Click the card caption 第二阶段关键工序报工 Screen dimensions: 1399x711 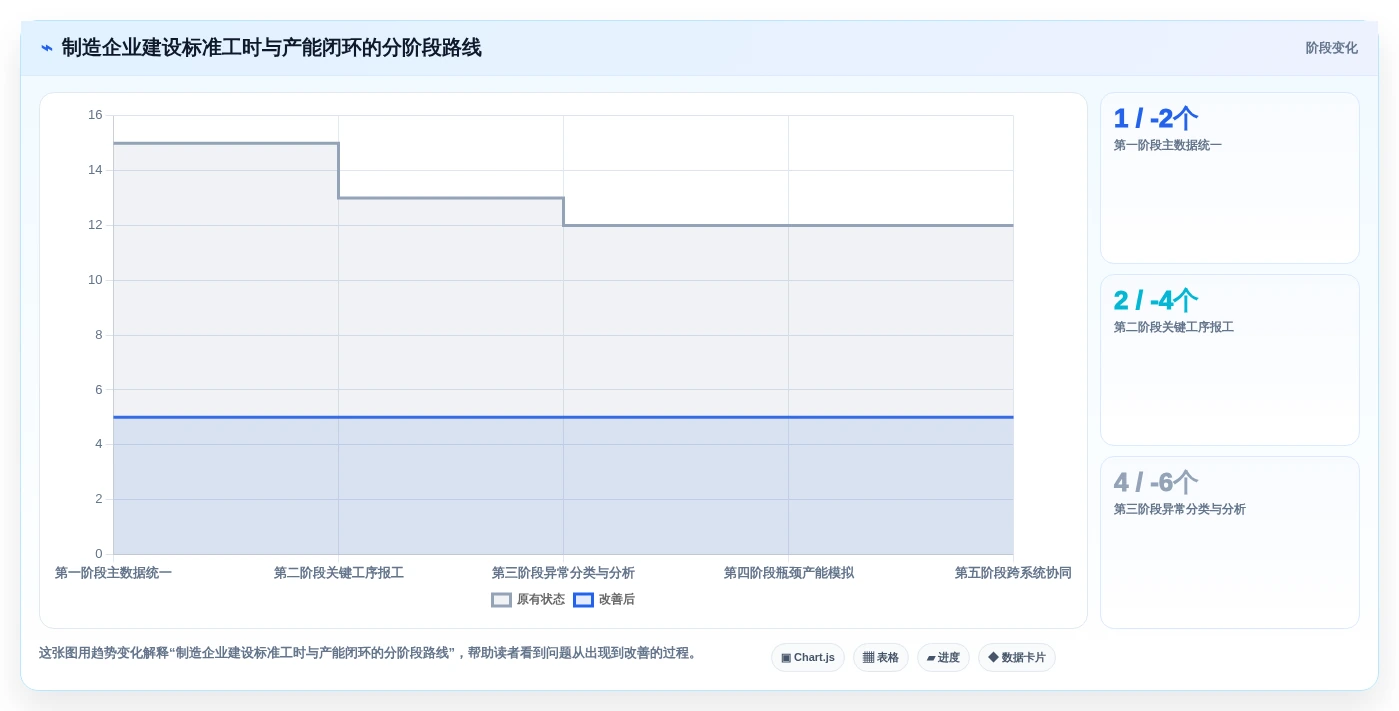(x=1173, y=327)
